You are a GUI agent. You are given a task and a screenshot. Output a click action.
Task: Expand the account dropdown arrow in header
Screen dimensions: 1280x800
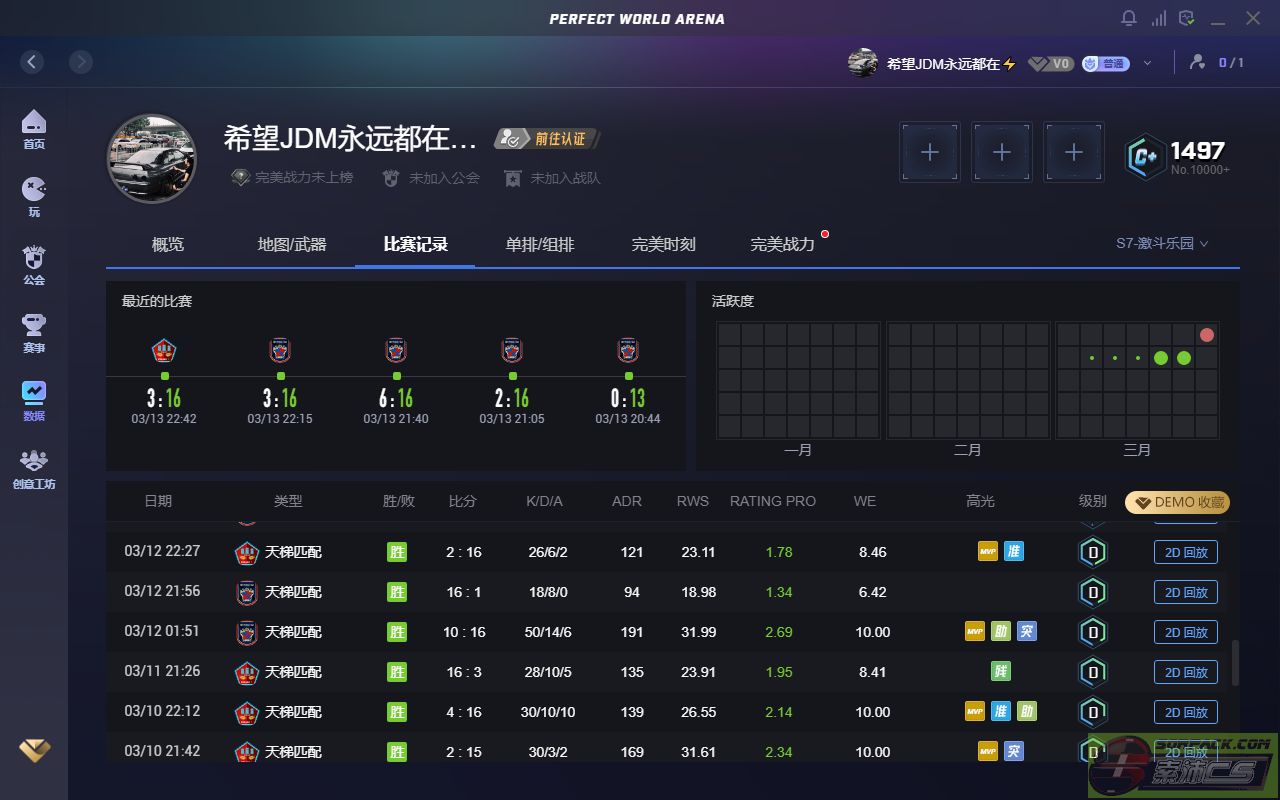point(1147,63)
